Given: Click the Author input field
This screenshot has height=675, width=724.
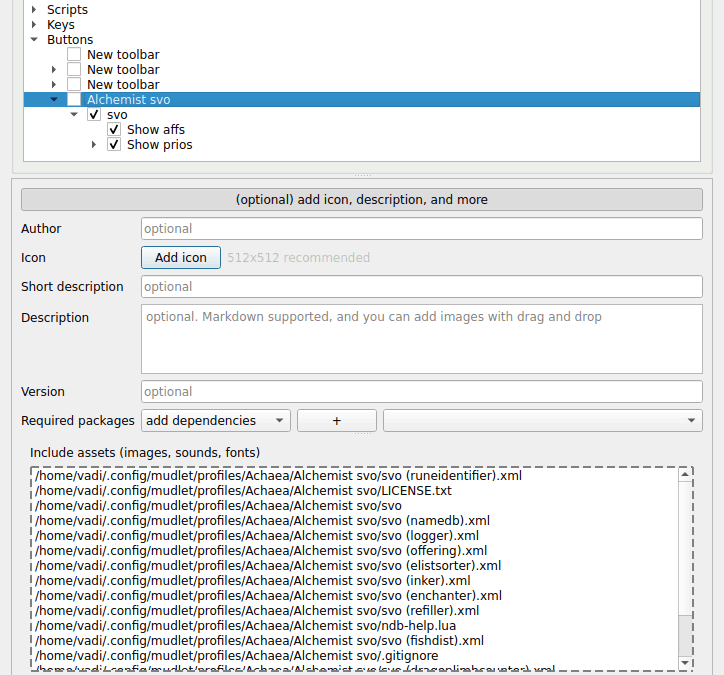Looking at the screenshot, I should coord(422,229).
